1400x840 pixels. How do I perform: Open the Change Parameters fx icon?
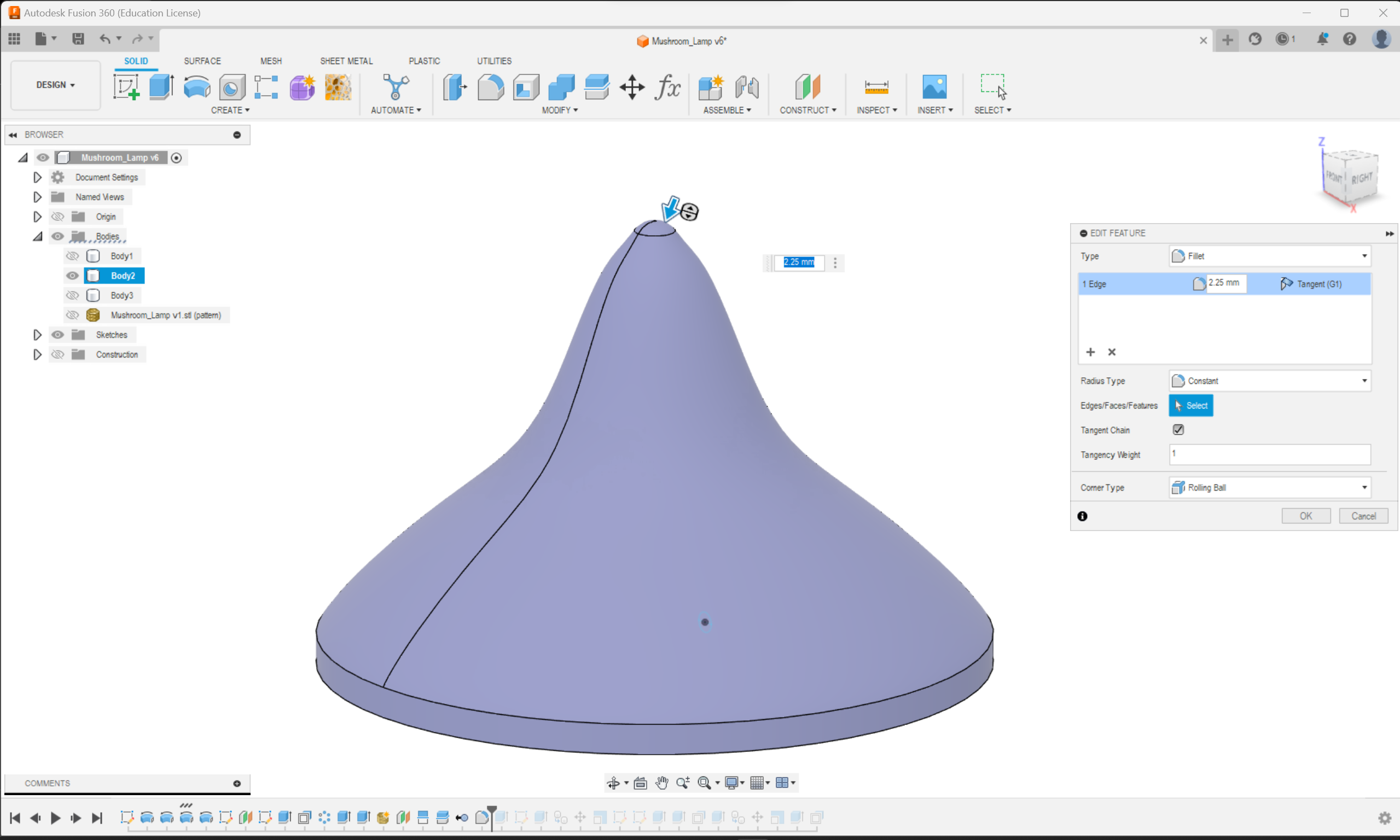(x=667, y=87)
